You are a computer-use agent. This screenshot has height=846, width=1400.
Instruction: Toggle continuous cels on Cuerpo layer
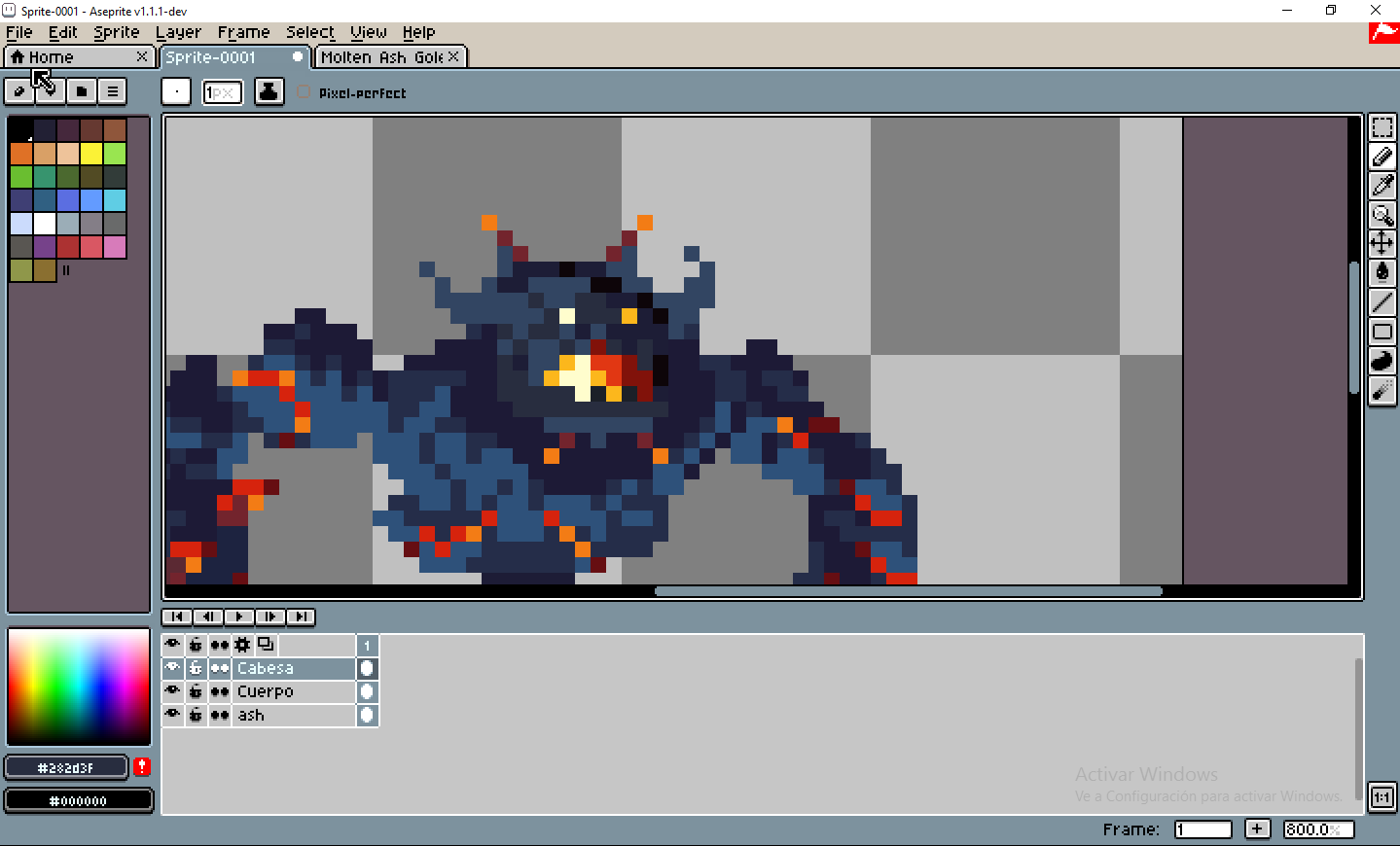point(220,691)
